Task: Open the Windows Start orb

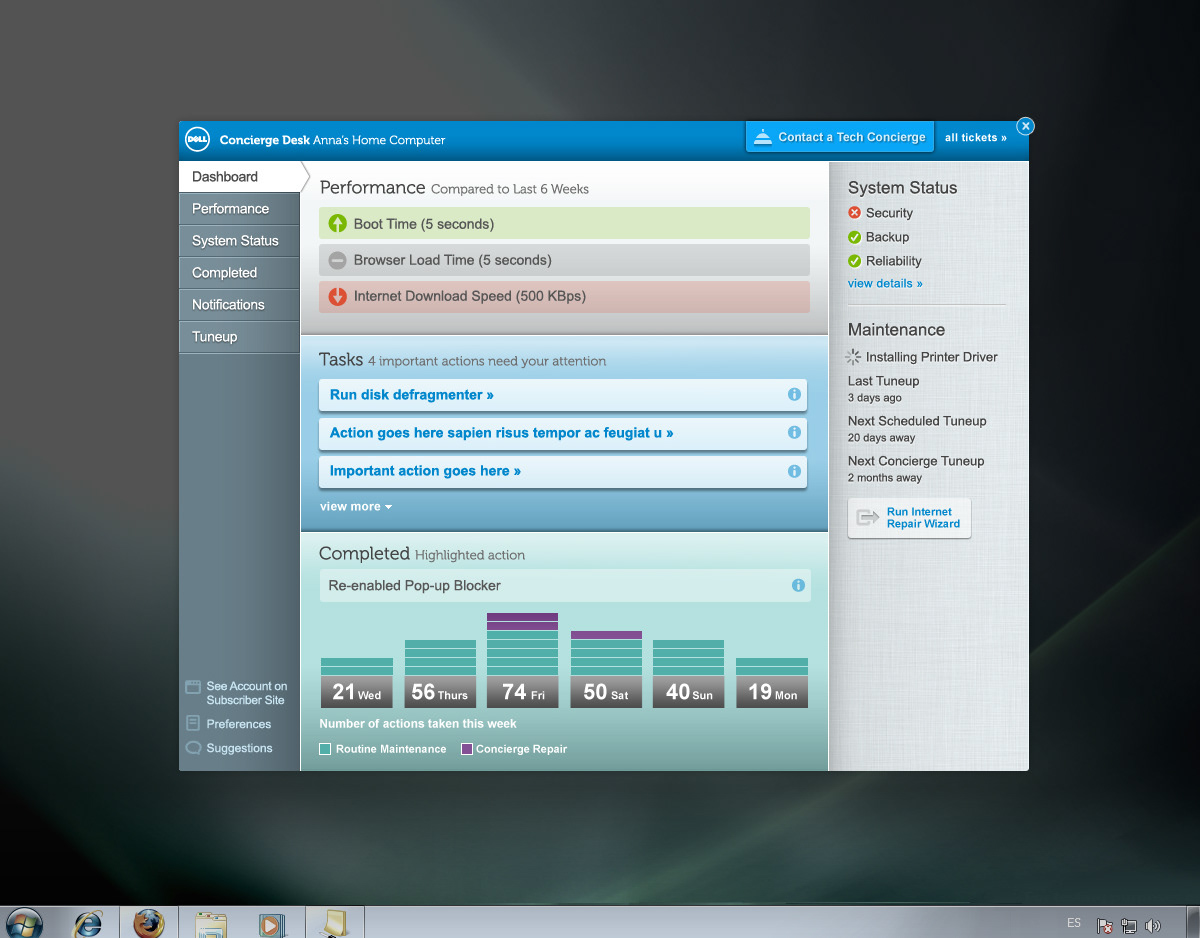Action: 24,923
